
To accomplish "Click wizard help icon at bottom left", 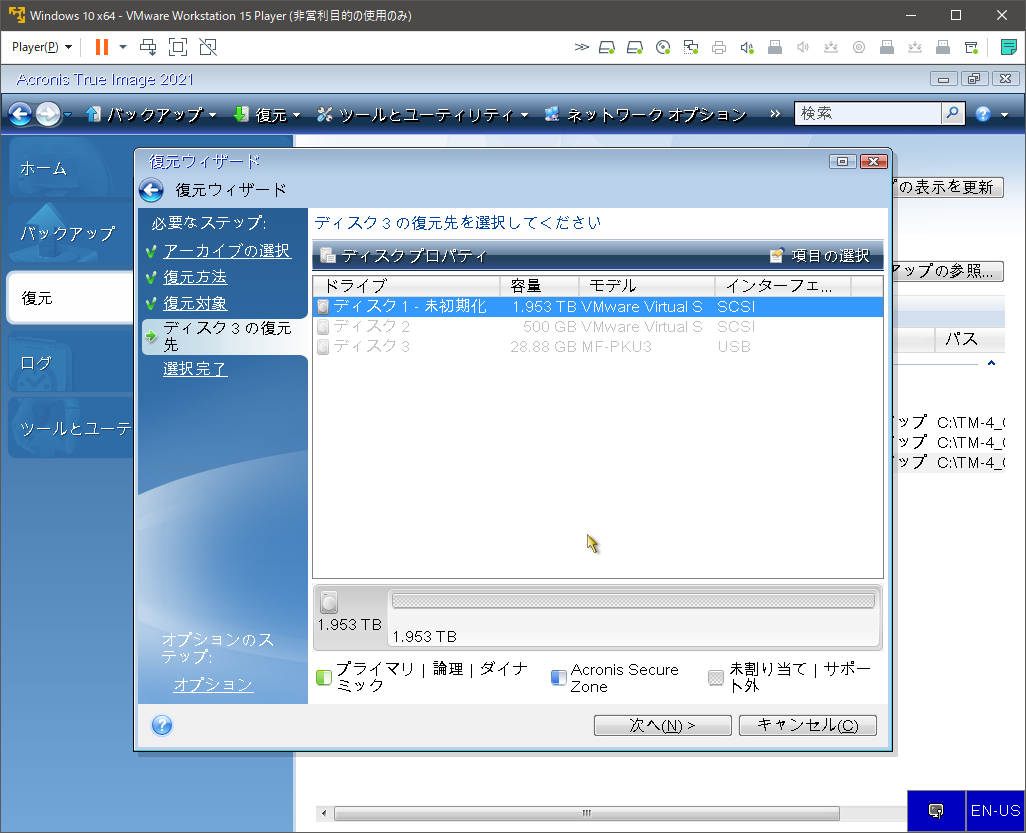I will point(162,725).
